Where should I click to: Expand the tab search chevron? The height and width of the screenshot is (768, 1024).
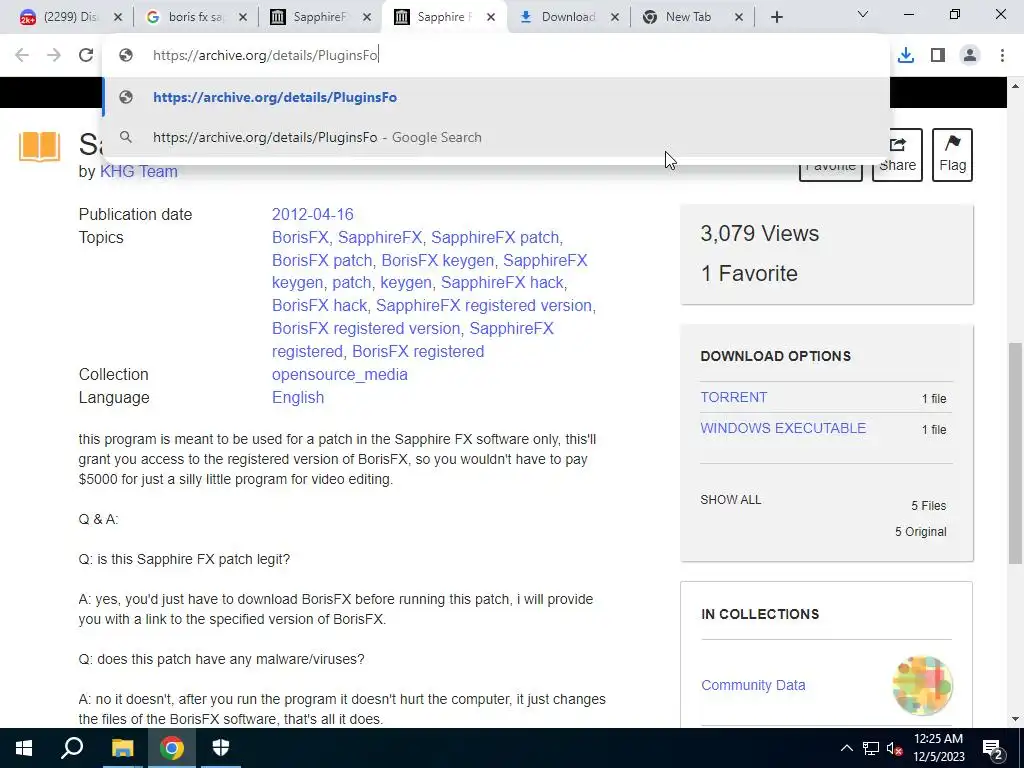pos(863,14)
